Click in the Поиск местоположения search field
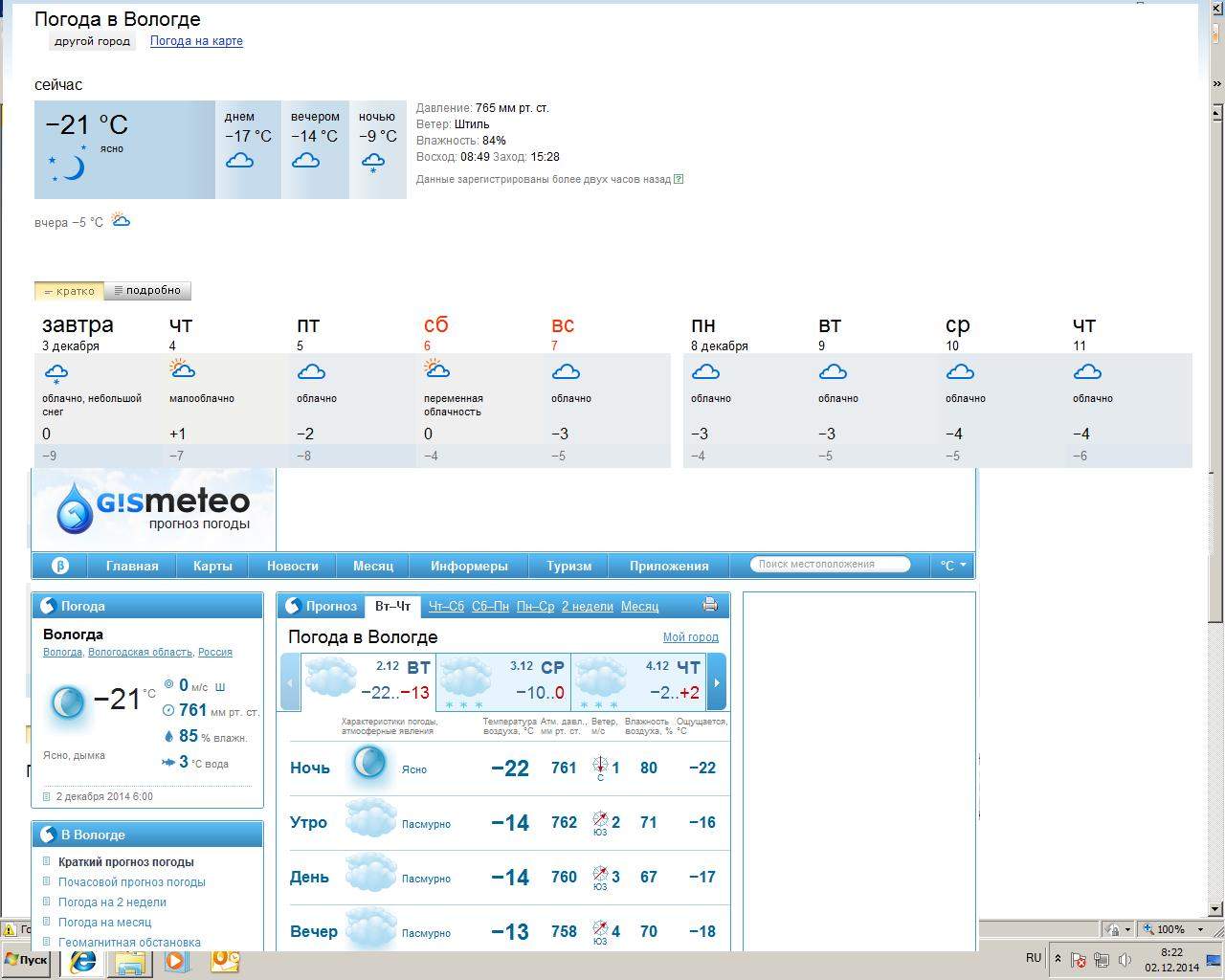The image size is (1225, 980). (829, 565)
